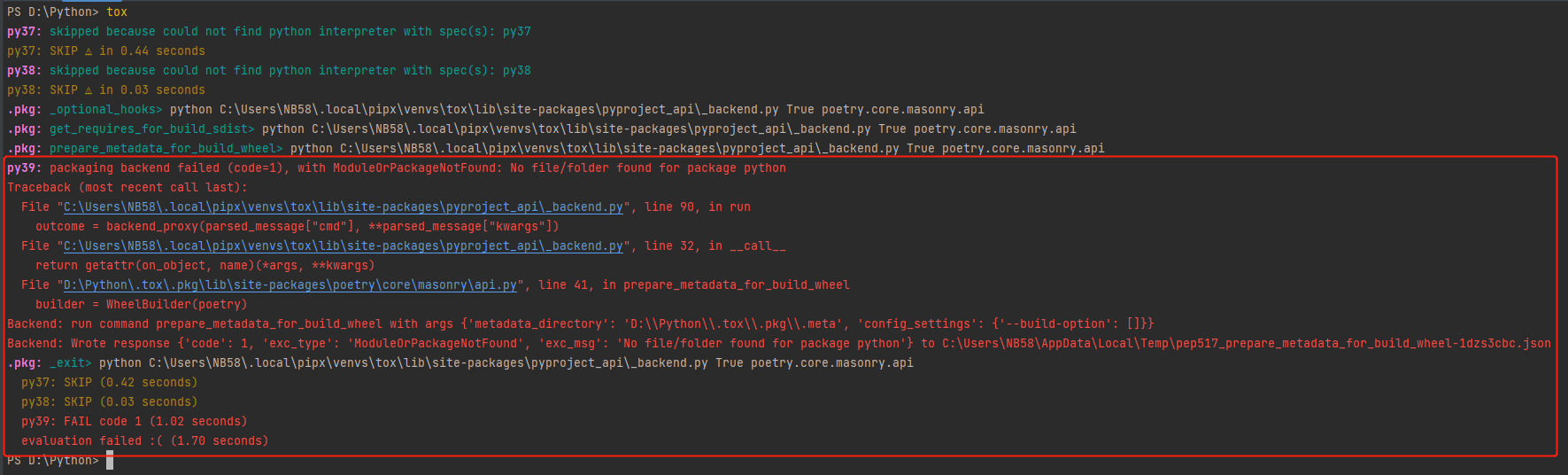Open the poetry masonry api.py file link
Screen dimensions: 1568x475
(290, 285)
